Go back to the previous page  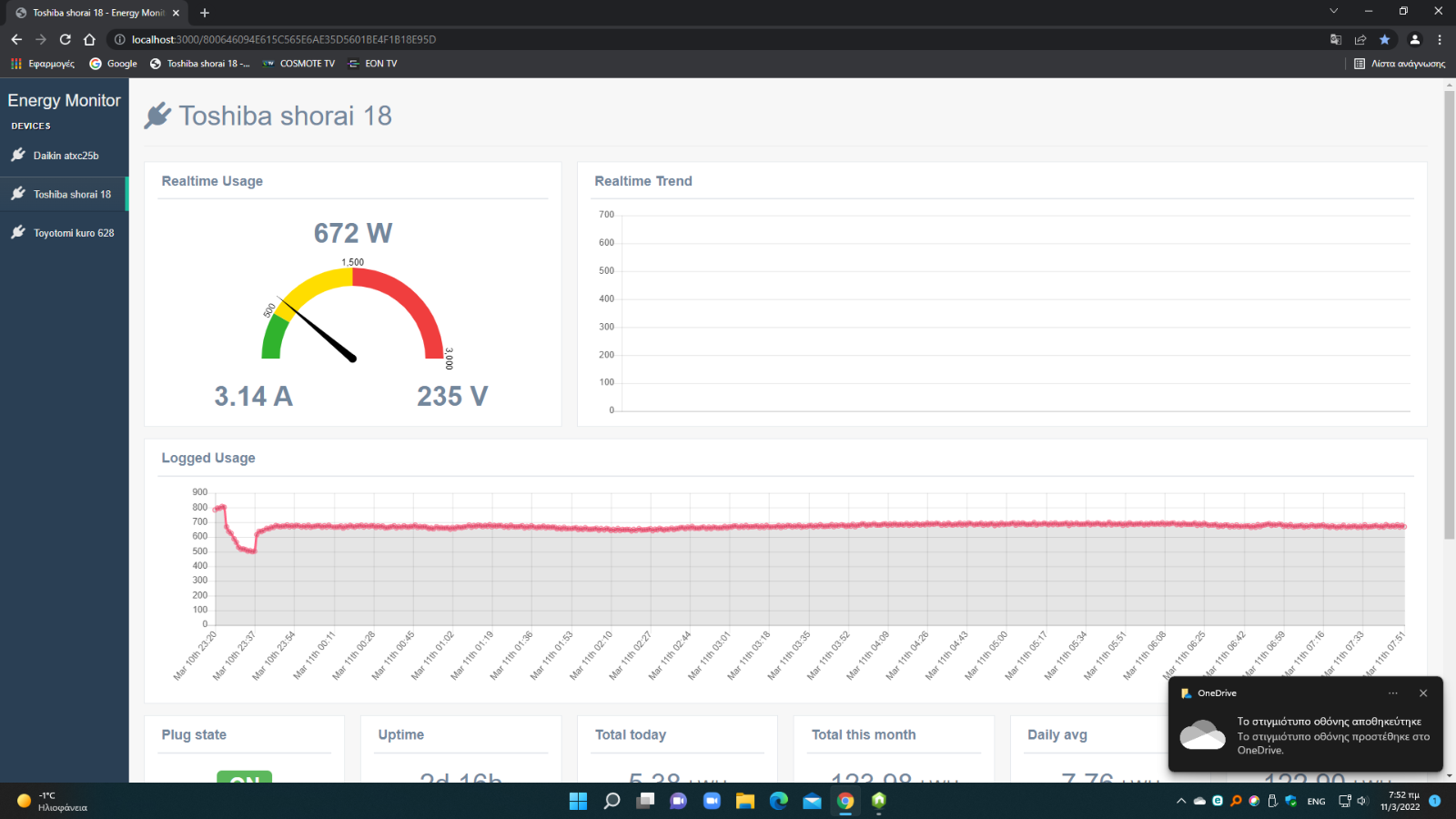coord(16,39)
